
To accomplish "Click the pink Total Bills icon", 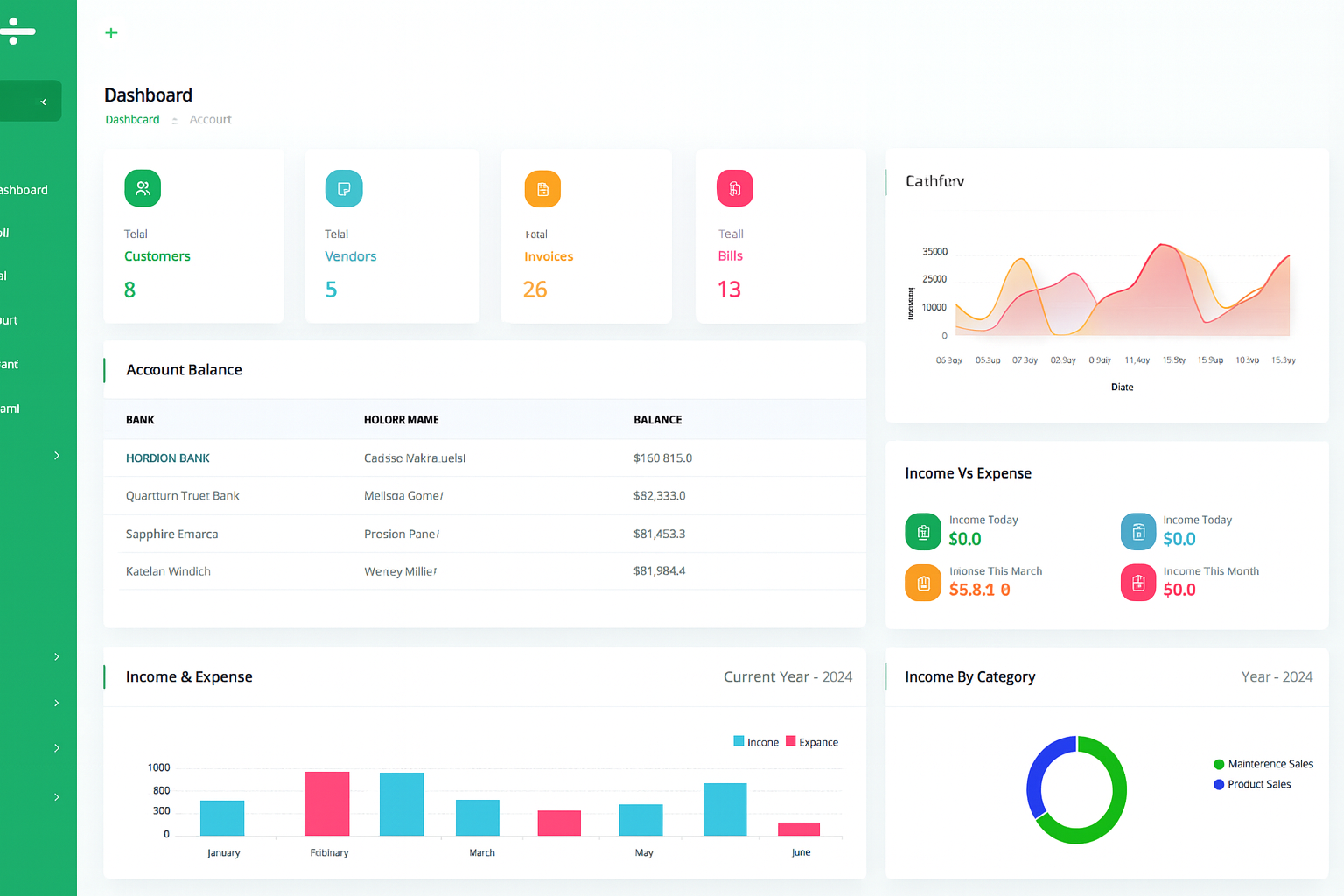I will tap(735, 188).
